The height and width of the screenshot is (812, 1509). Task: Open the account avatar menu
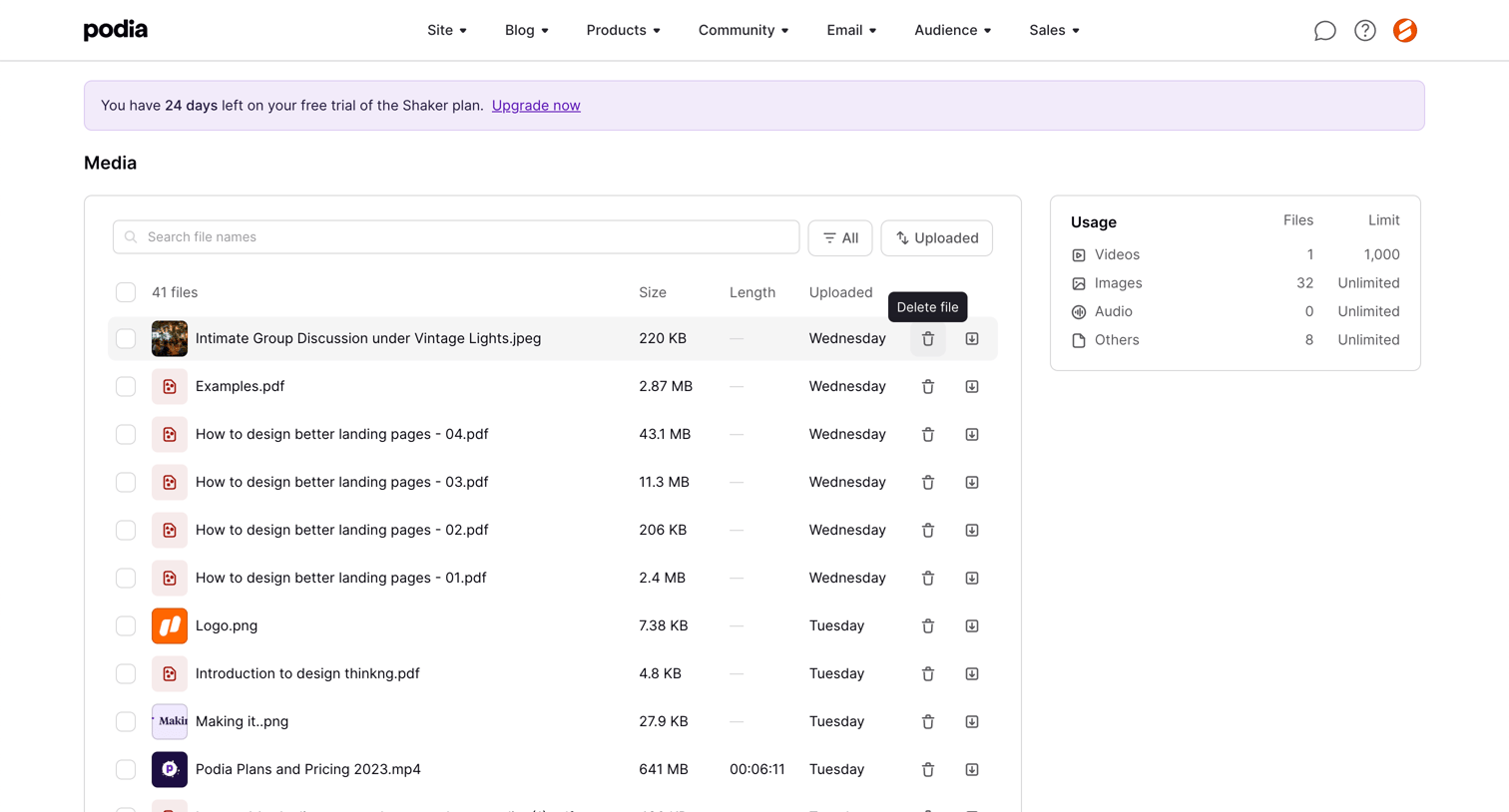[x=1405, y=31]
